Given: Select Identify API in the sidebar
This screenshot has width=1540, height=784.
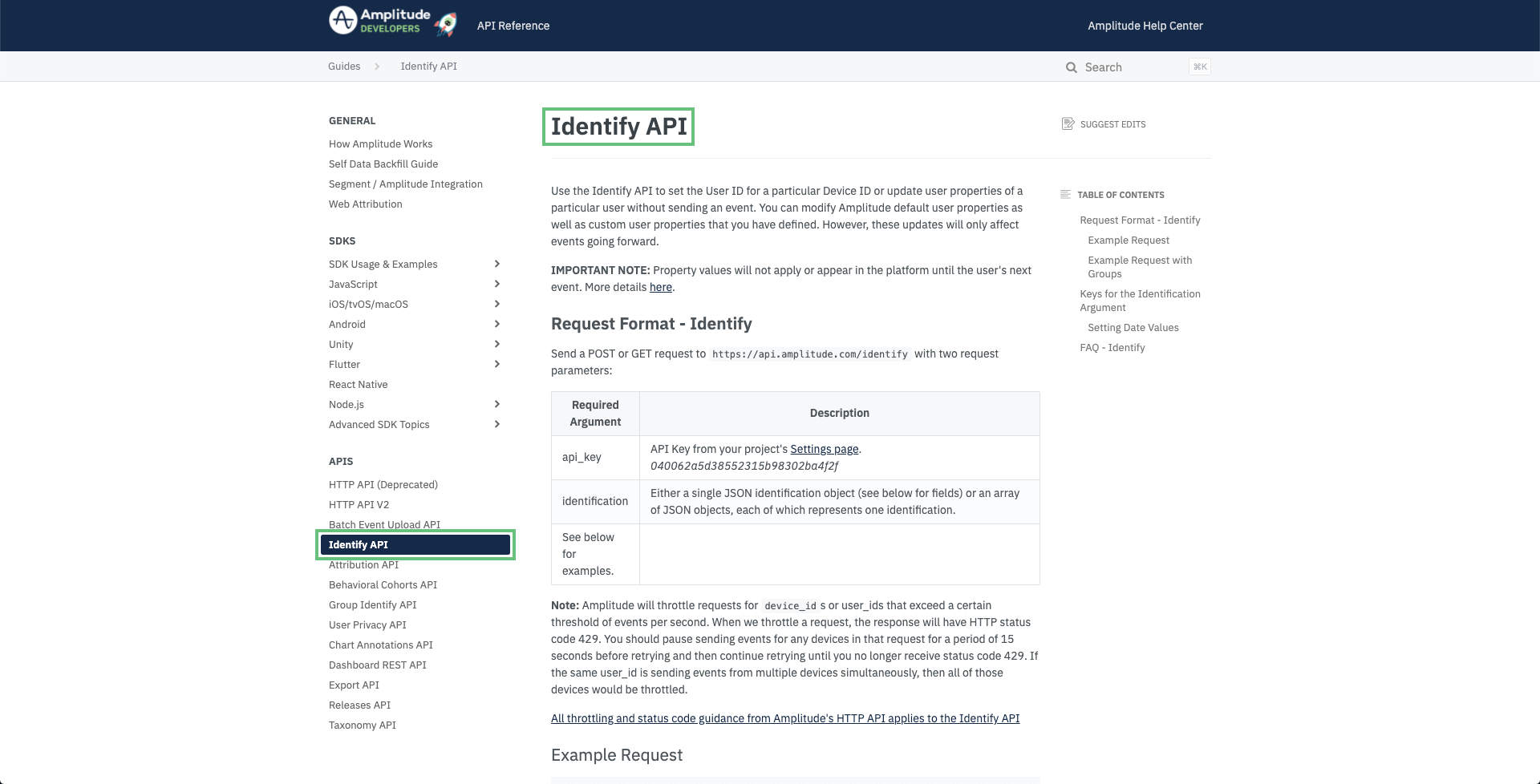Looking at the screenshot, I should click(415, 545).
